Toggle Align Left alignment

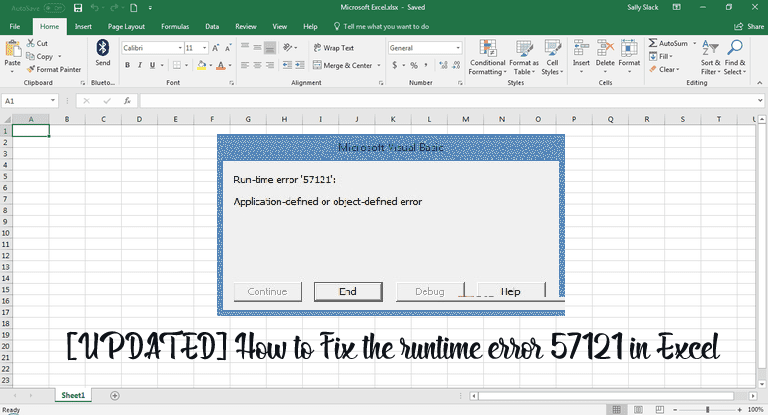tap(245, 65)
